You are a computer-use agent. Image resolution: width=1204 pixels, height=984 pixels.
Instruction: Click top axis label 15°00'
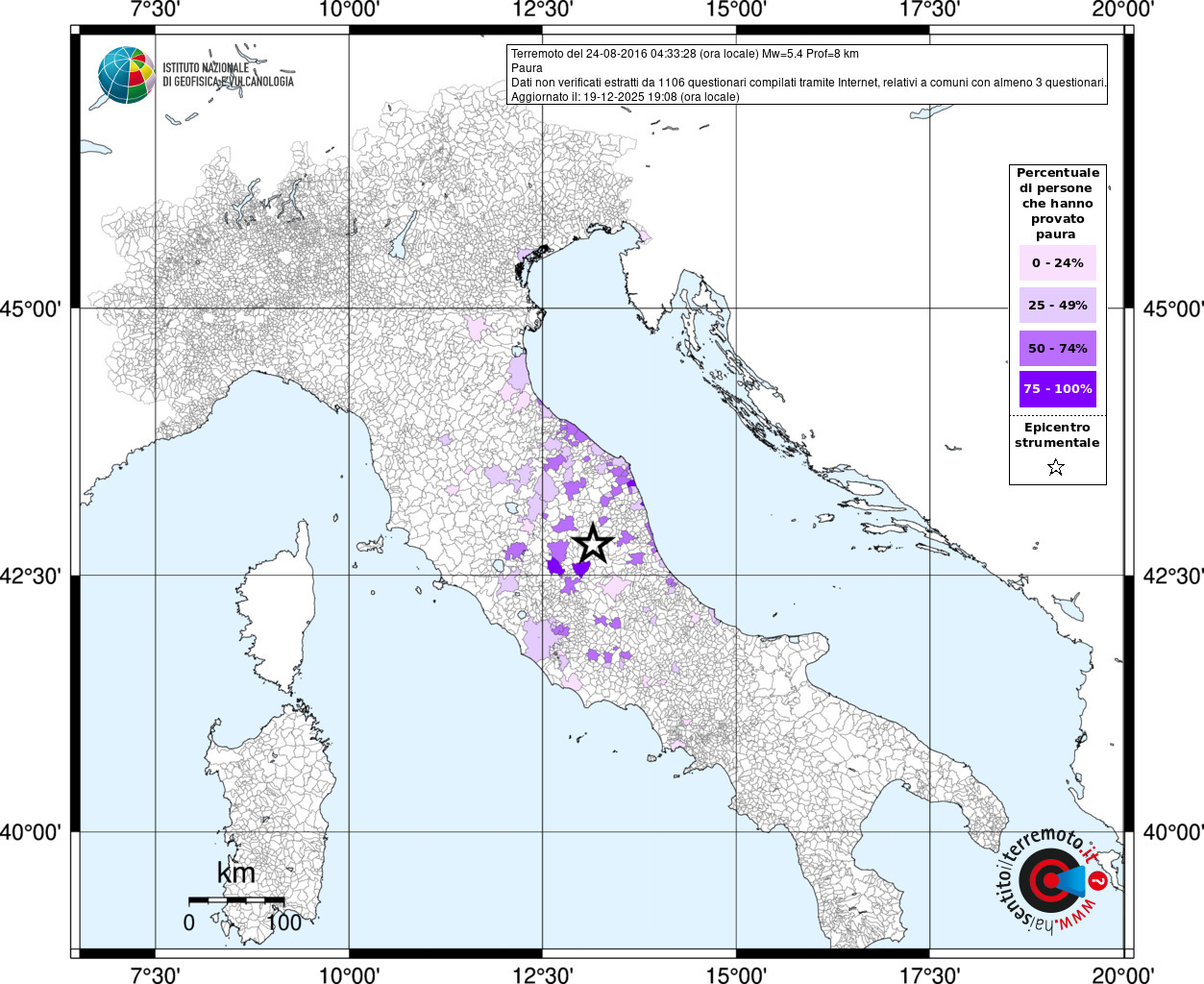(736, 10)
